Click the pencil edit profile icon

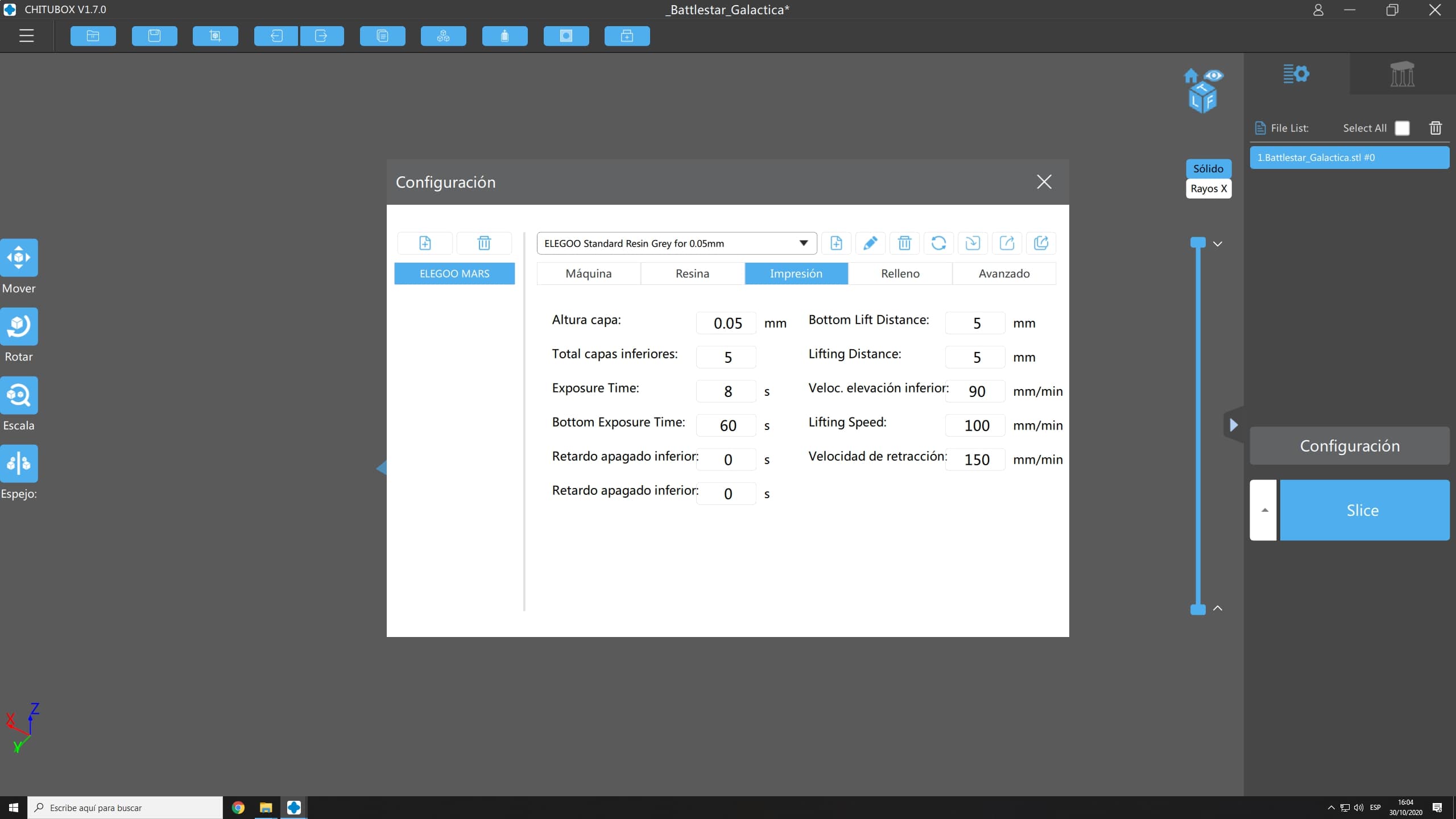870,243
